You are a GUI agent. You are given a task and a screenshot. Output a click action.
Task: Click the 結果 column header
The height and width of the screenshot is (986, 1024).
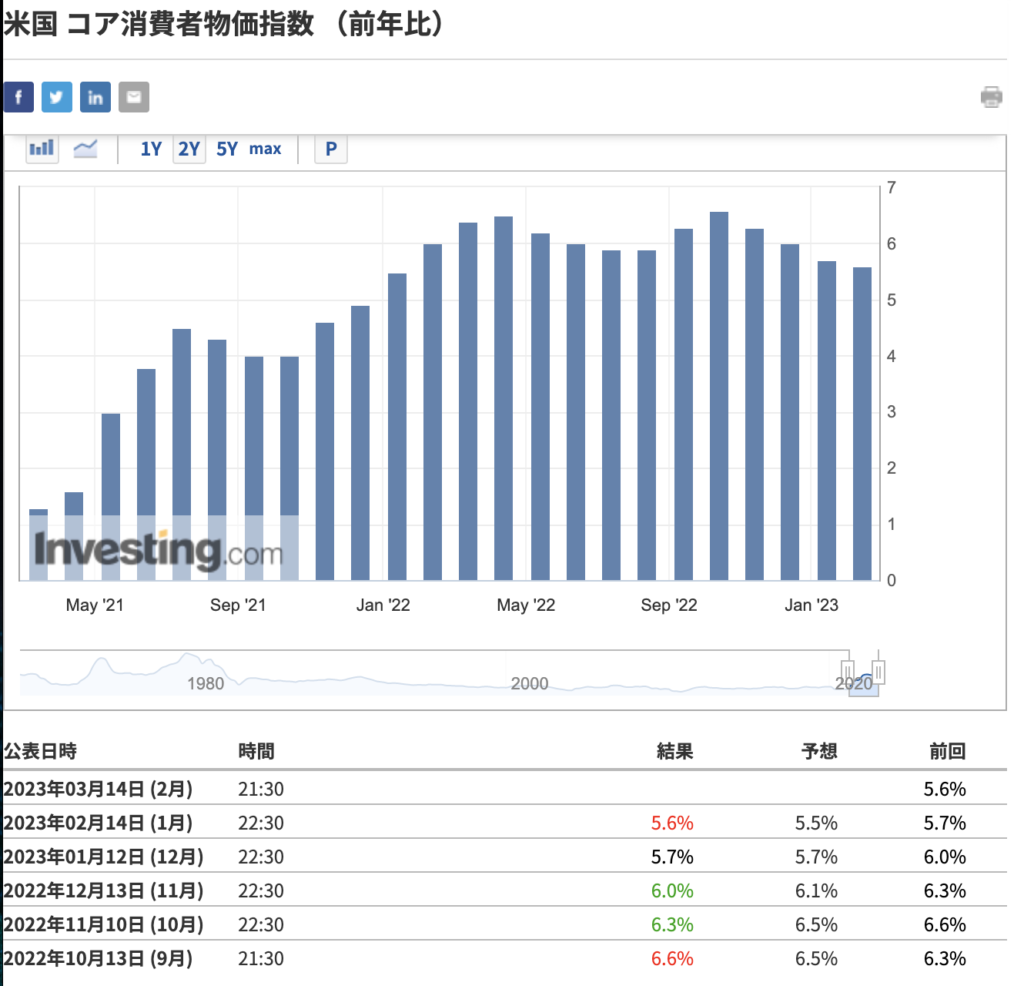pos(675,751)
